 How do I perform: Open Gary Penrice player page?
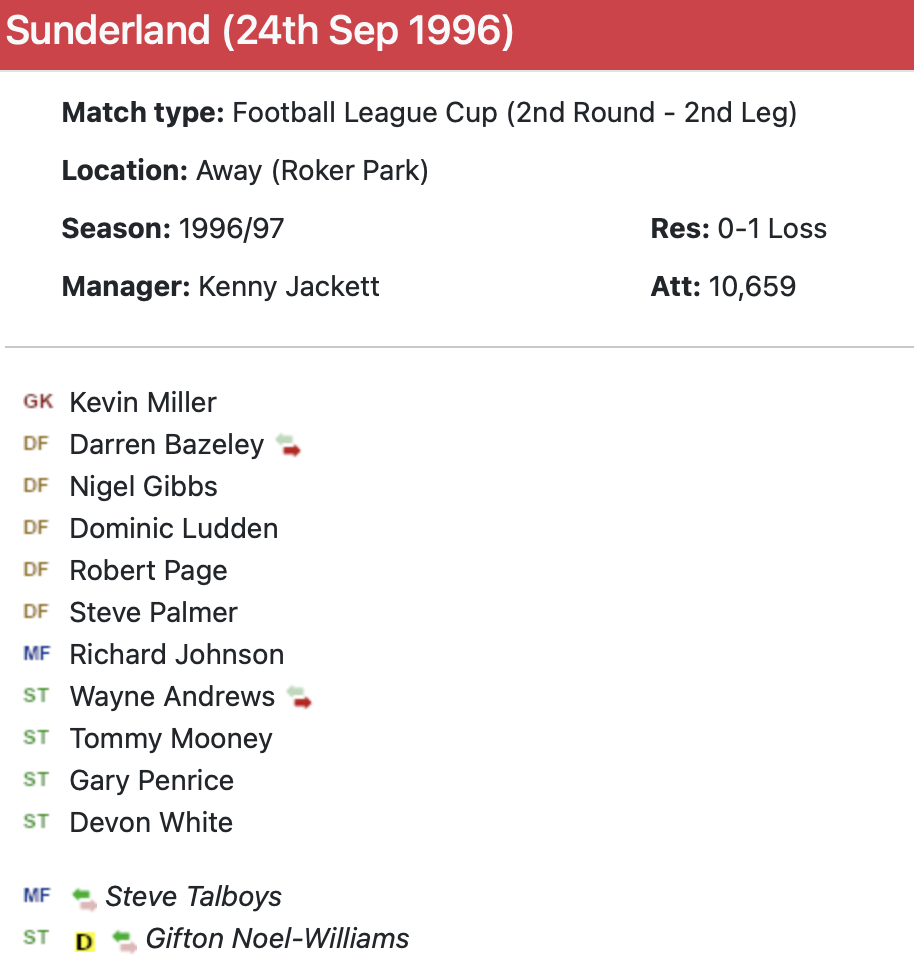tap(151, 781)
